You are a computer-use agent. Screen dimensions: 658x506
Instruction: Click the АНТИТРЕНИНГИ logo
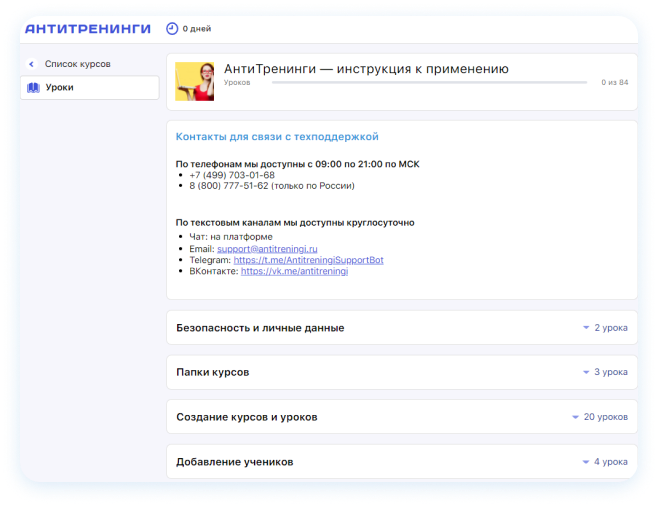pyautogui.click(x=88, y=29)
